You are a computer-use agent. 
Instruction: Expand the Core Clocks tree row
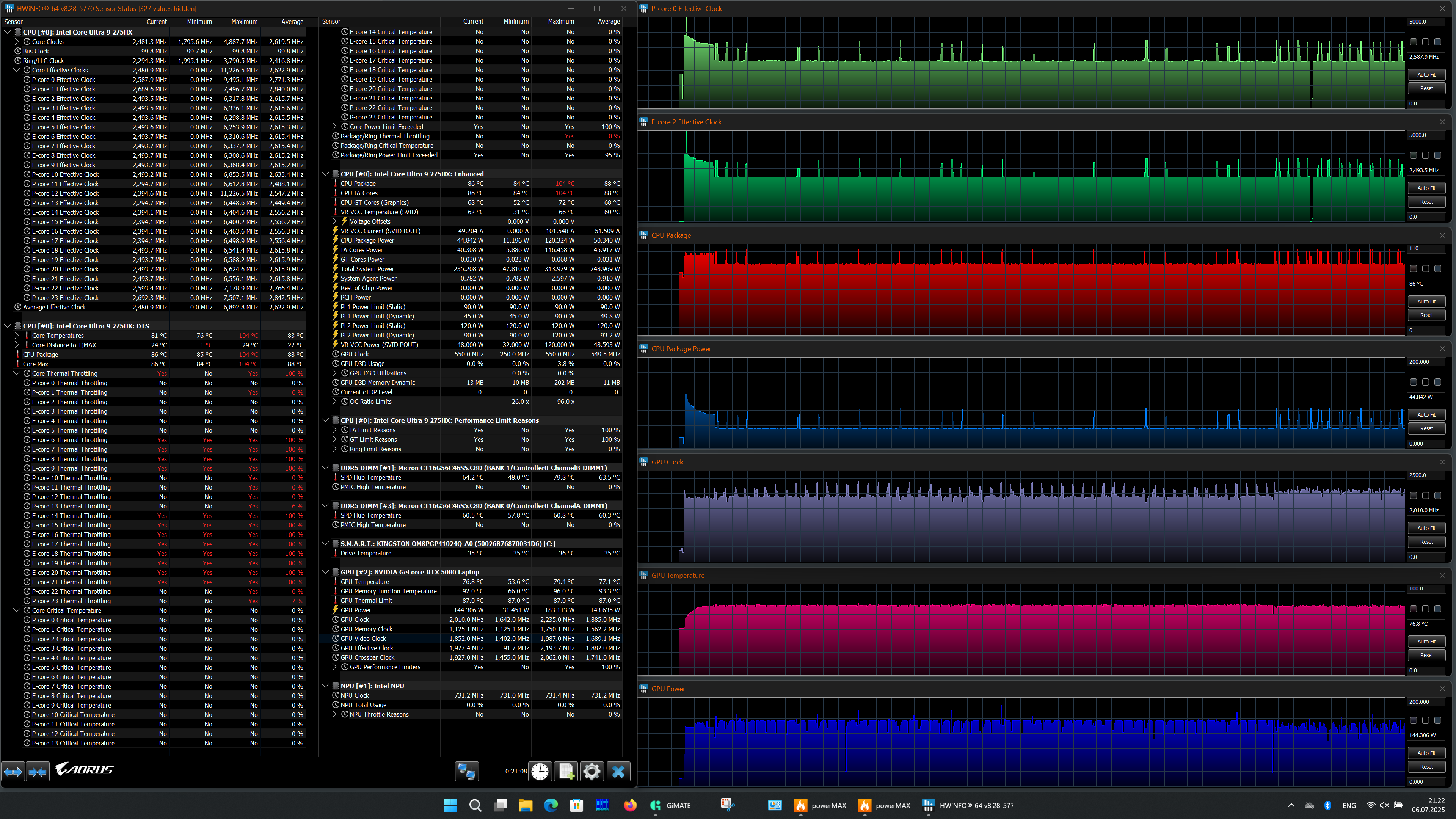(17, 42)
